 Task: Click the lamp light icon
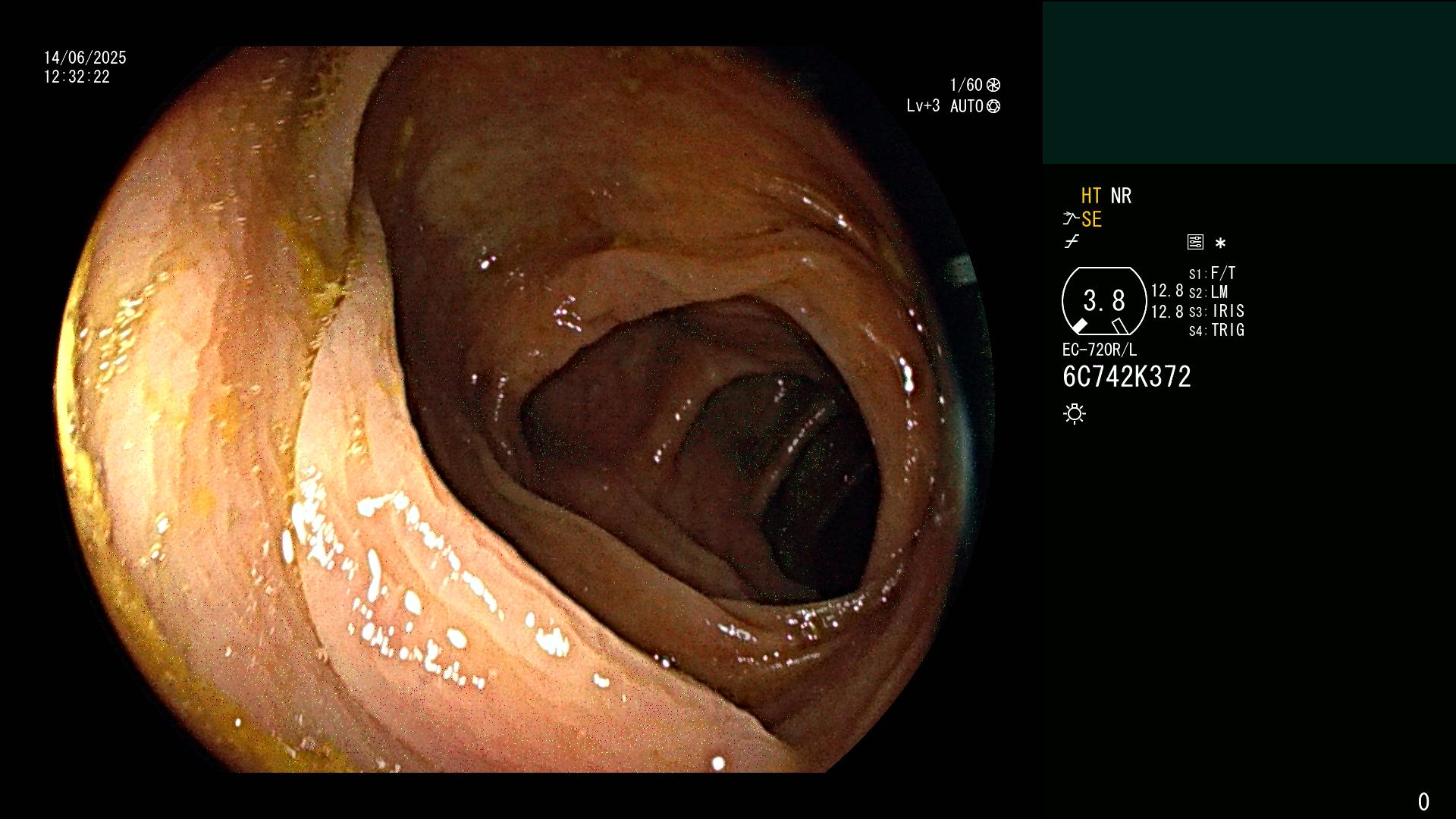point(1075,414)
